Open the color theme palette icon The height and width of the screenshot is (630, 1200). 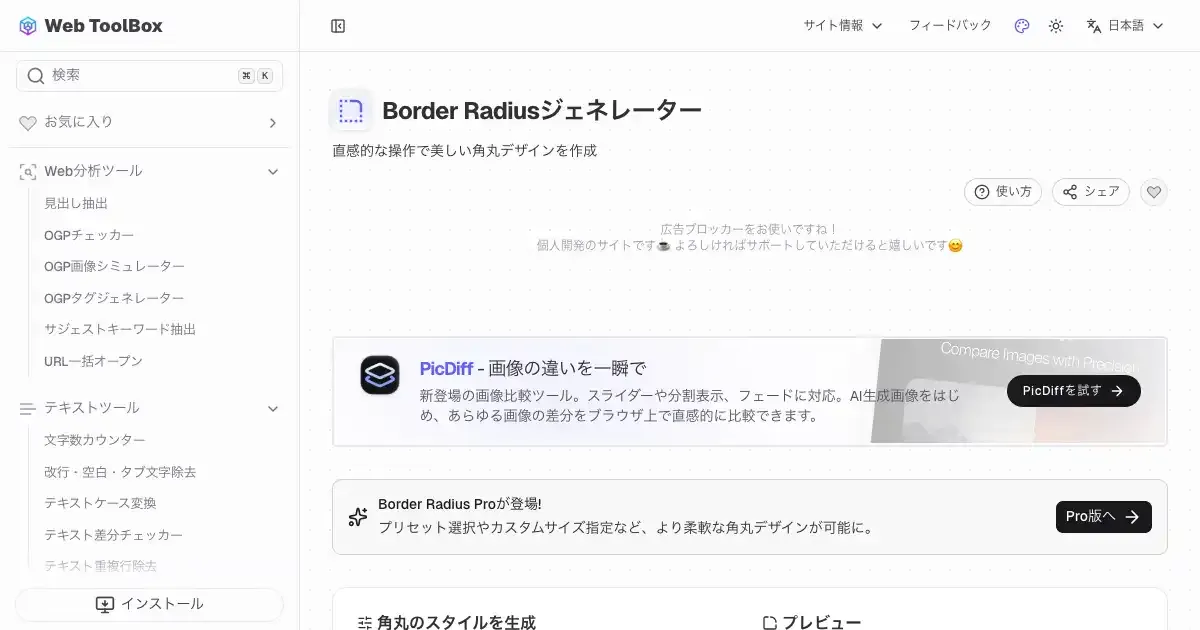pos(1021,26)
